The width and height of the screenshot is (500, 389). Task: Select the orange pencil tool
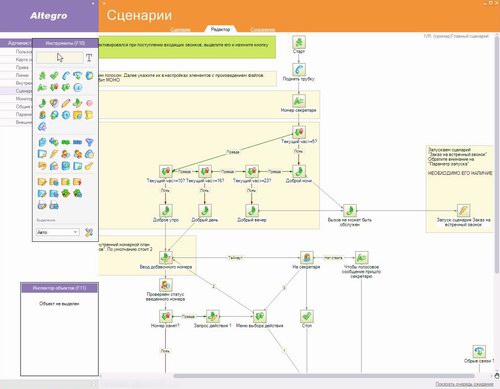tap(66, 103)
